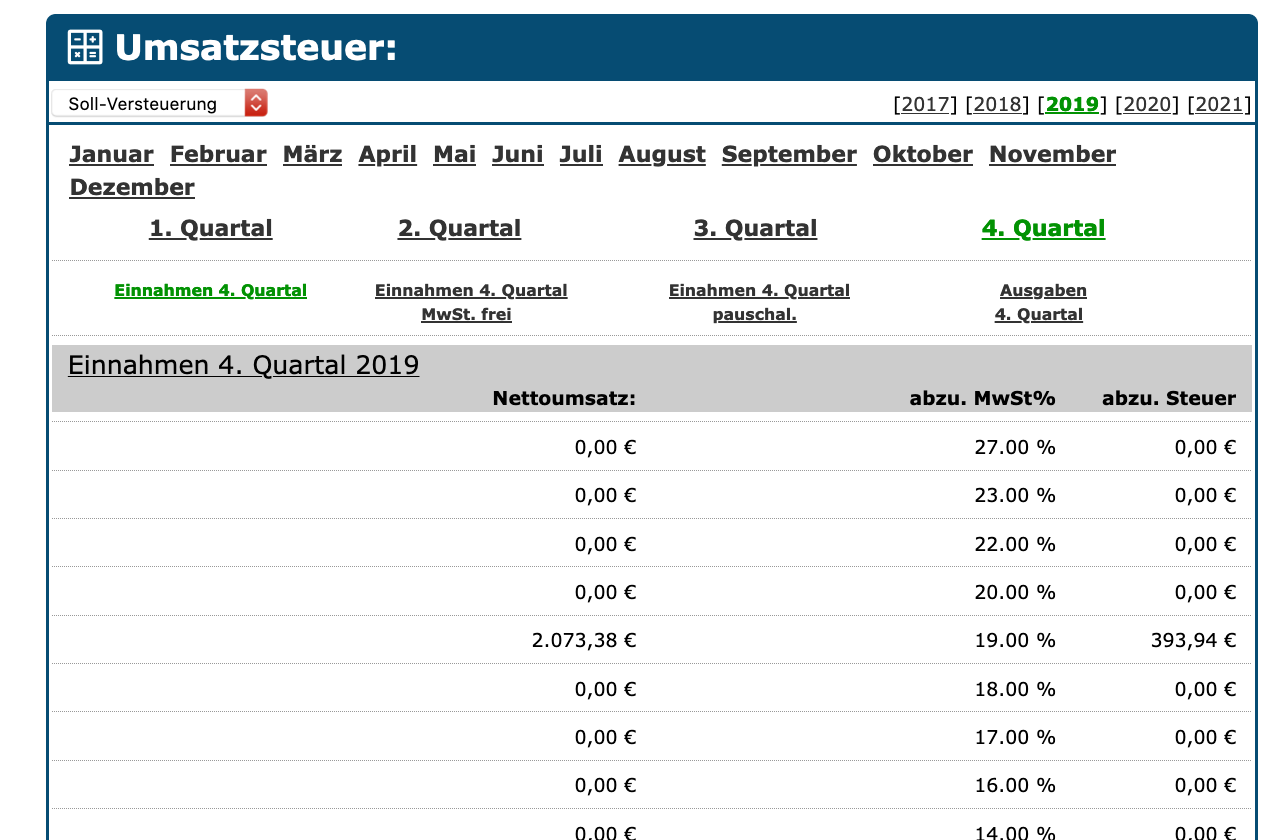Go to the month November
The image size is (1278, 840).
1052,154
